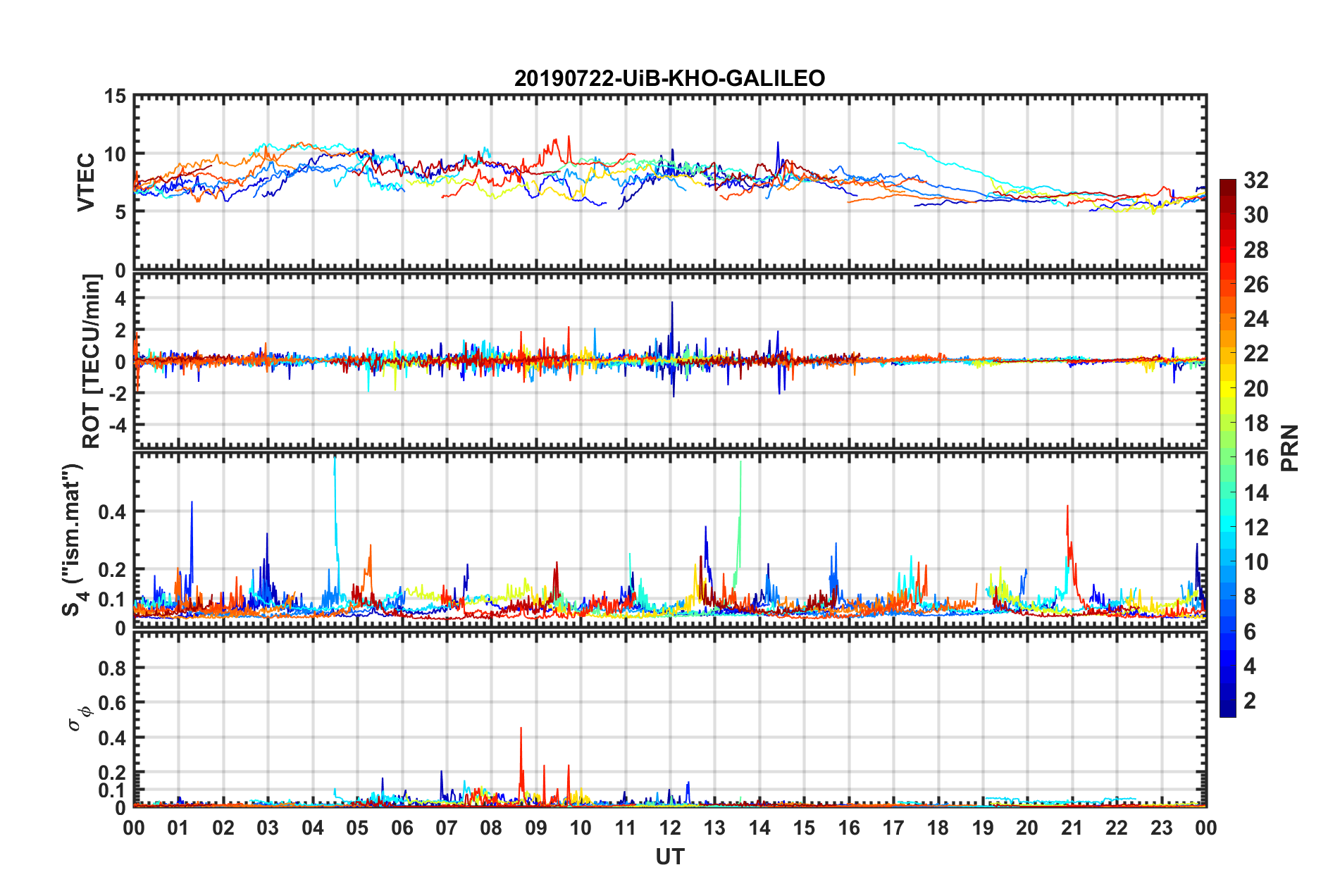Click colorbar tick value 24

pos(1256,319)
